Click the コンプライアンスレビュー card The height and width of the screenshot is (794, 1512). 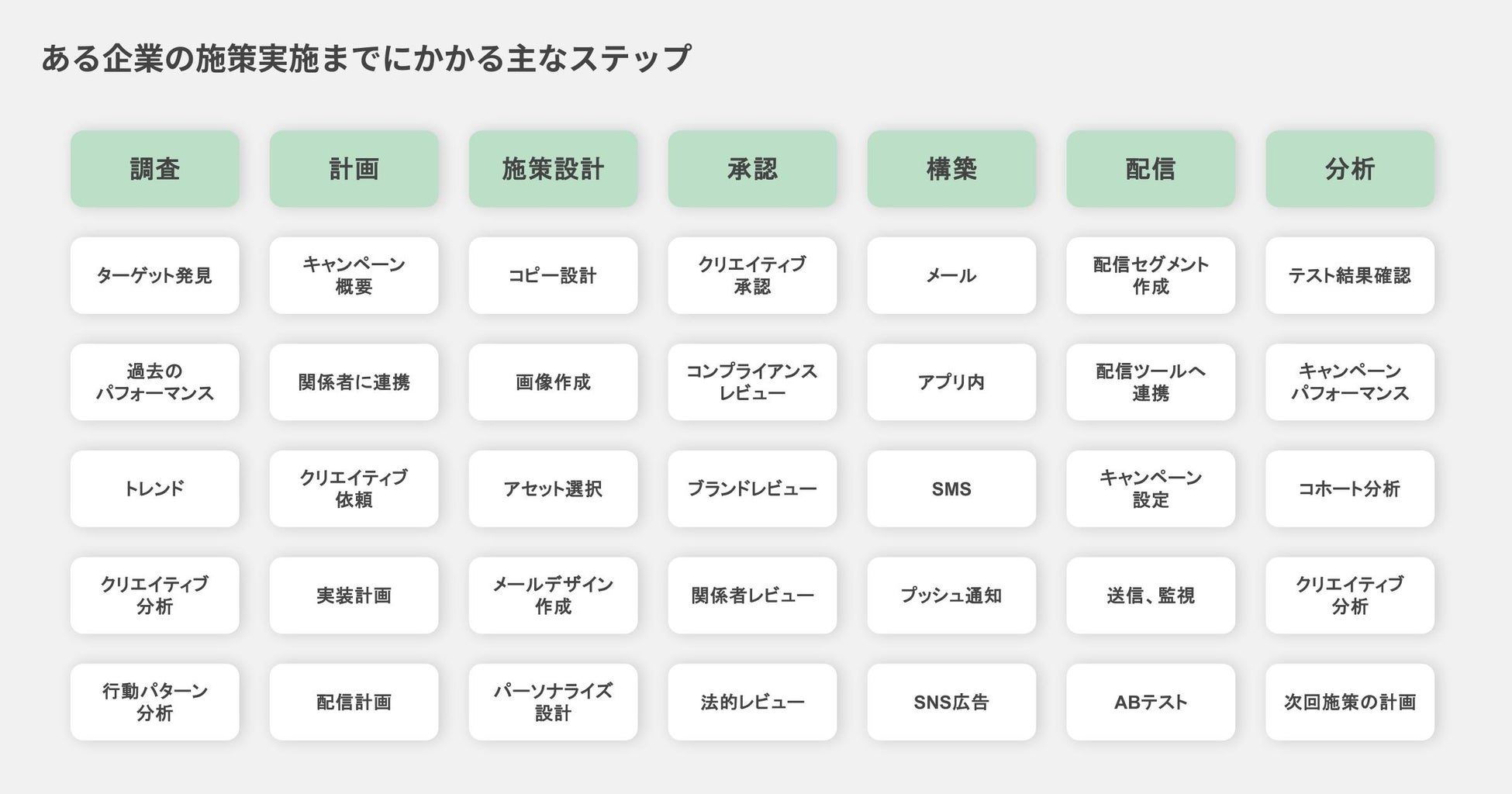pyautogui.click(x=752, y=382)
